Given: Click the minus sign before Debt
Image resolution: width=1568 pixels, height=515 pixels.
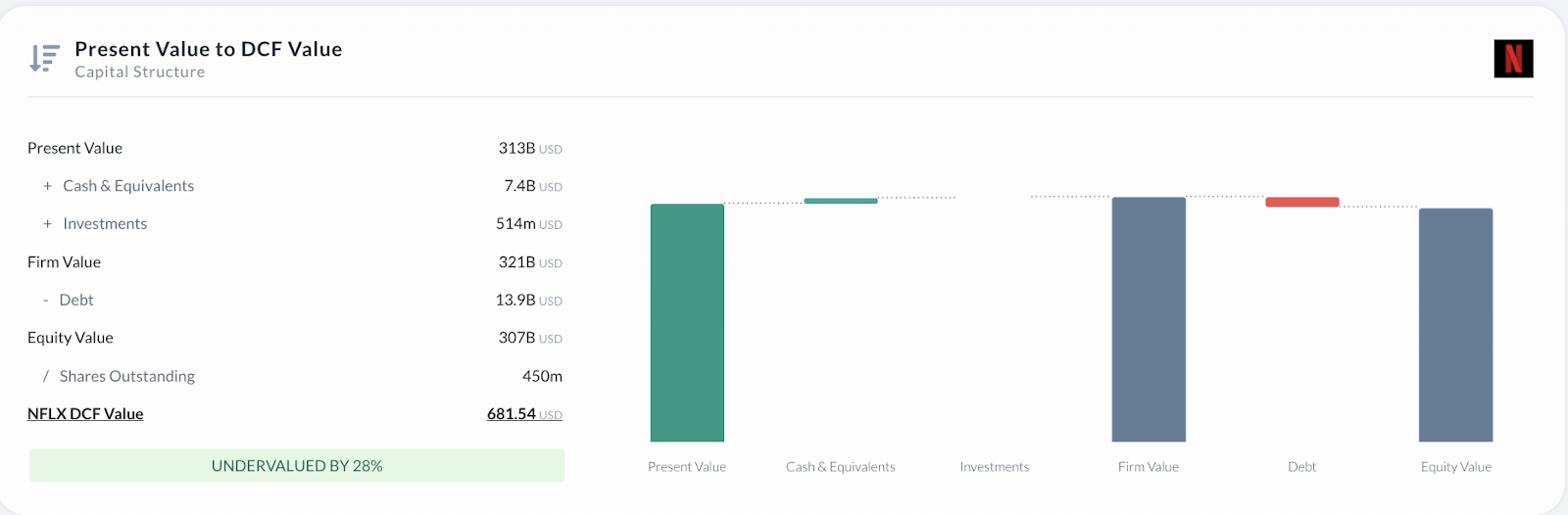Looking at the screenshot, I should (x=45, y=301).
